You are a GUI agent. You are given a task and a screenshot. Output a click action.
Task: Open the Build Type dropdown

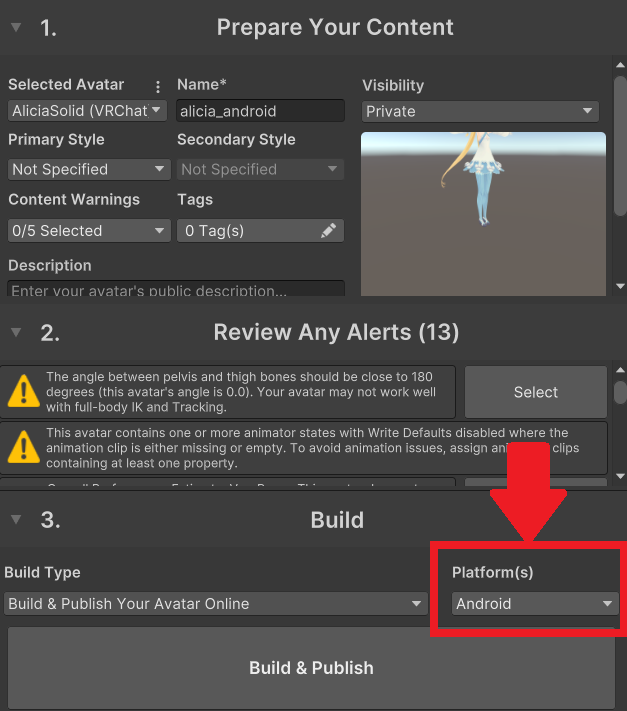(215, 604)
